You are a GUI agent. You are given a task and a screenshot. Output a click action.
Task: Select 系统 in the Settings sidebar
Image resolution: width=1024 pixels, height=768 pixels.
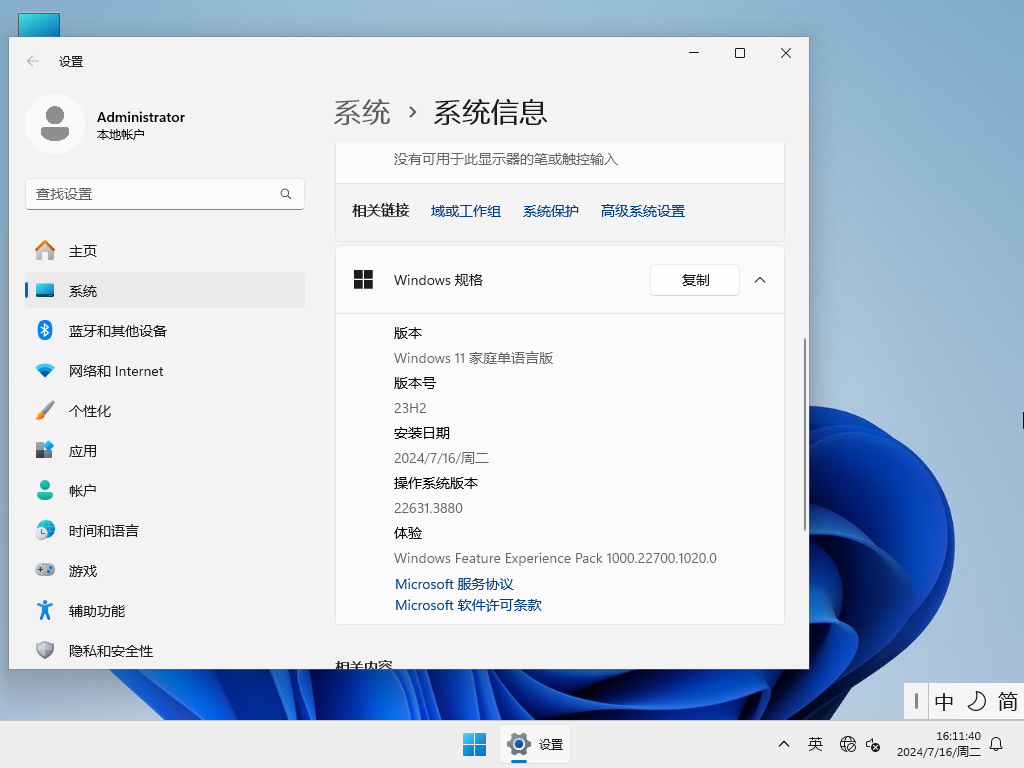(x=84, y=290)
